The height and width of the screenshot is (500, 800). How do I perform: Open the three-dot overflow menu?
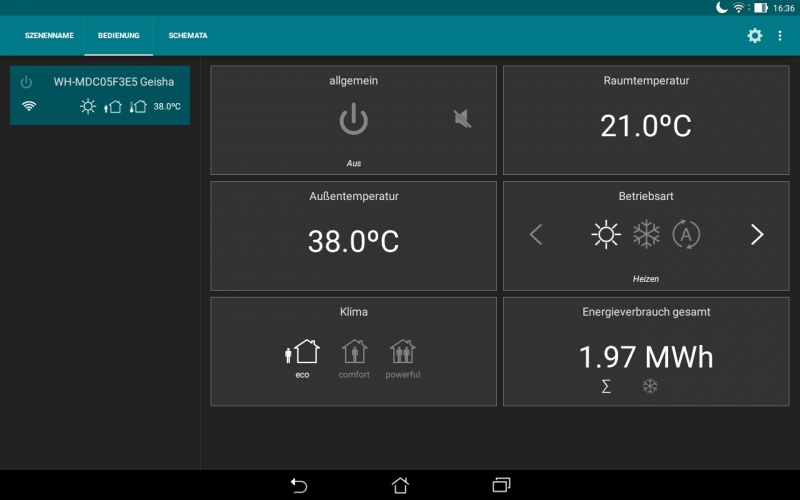click(780, 36)
